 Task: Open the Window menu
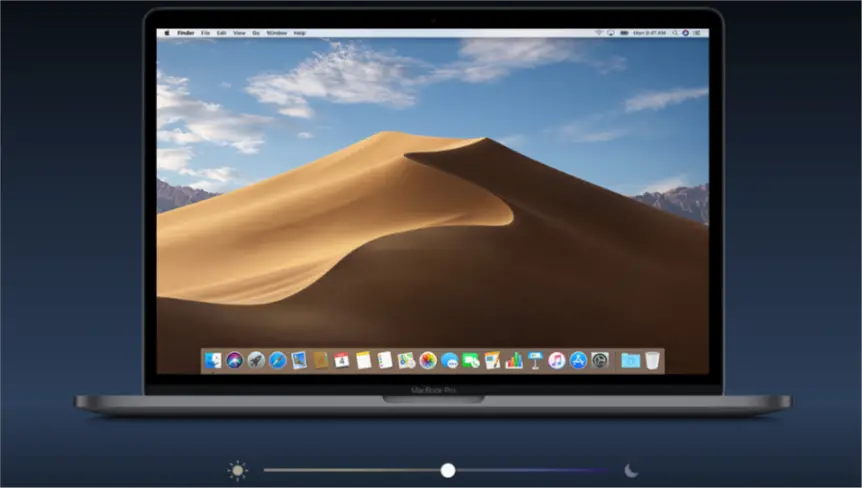(x=277, y=33)
